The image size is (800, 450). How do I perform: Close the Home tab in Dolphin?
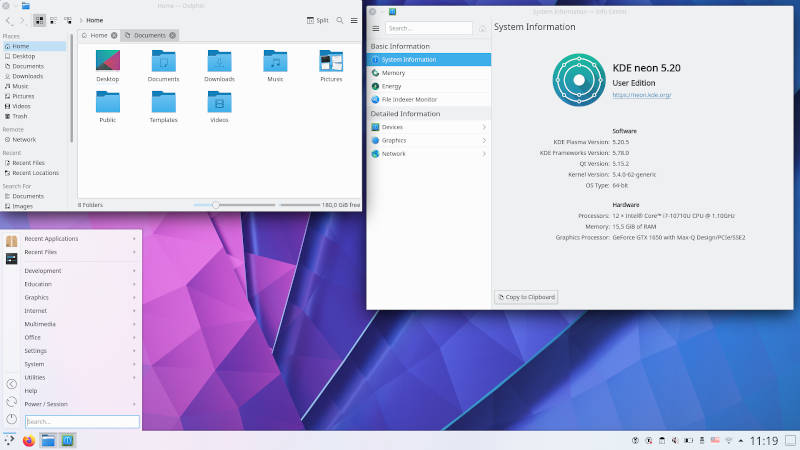click(x=114, y=35)
